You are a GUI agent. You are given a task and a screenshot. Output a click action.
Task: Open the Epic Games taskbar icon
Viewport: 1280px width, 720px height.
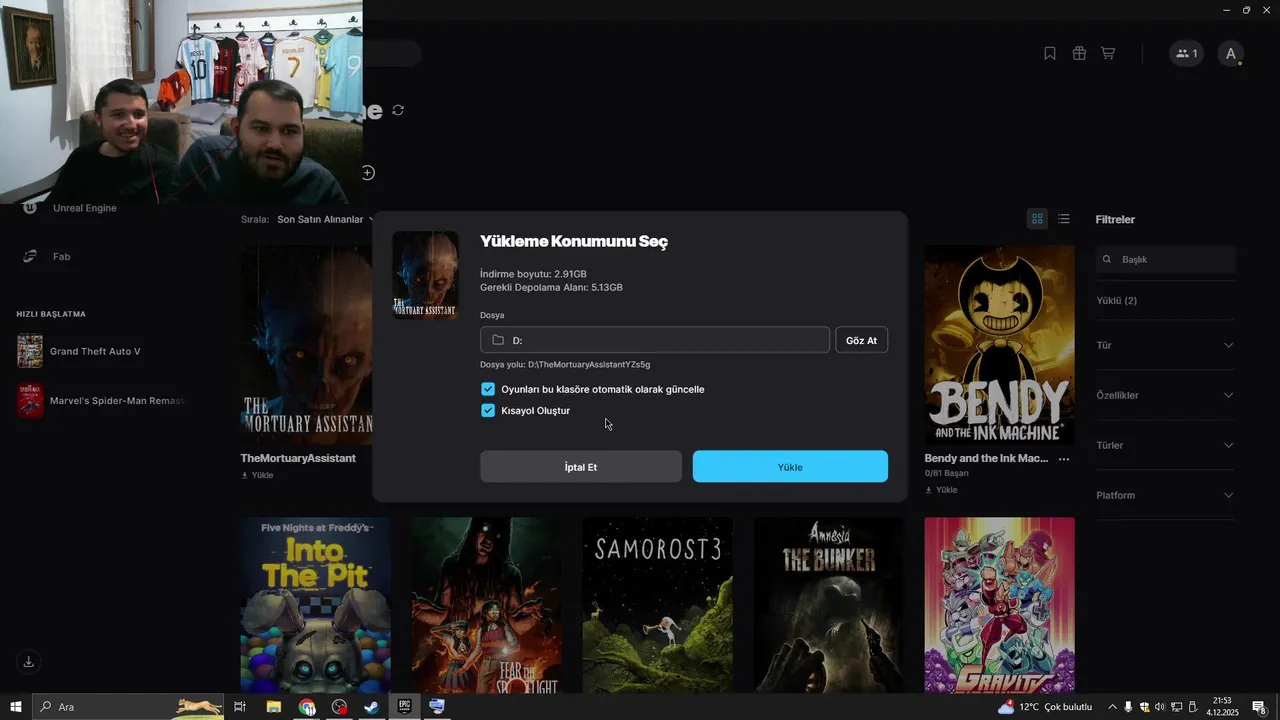coord(404,707)
